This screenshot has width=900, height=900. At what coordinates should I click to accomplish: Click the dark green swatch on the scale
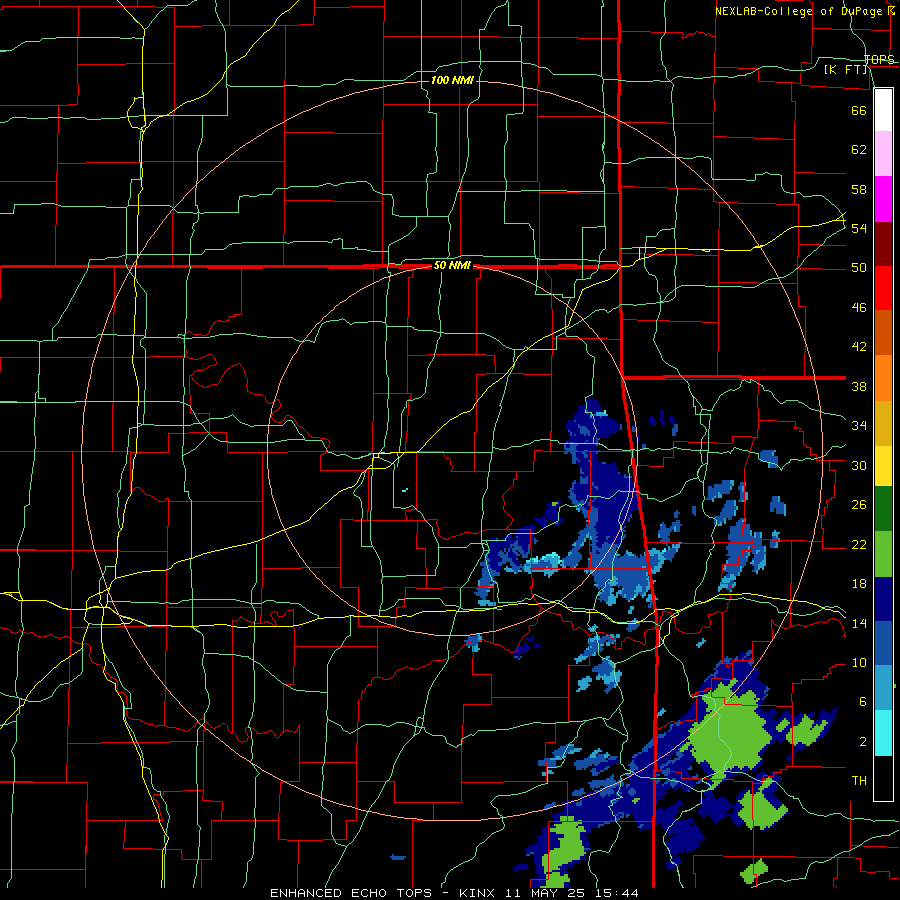(883, 509)
